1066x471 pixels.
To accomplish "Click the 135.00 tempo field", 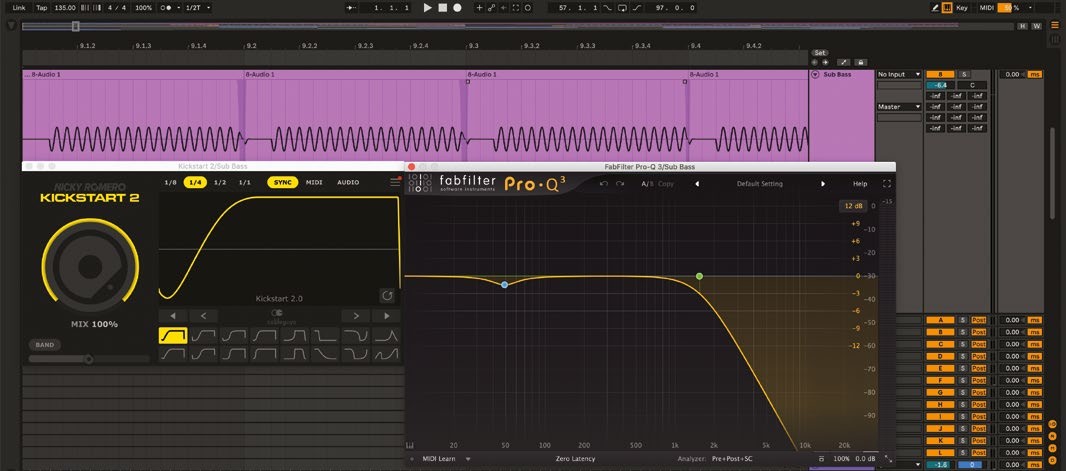I will pos(65,7).
